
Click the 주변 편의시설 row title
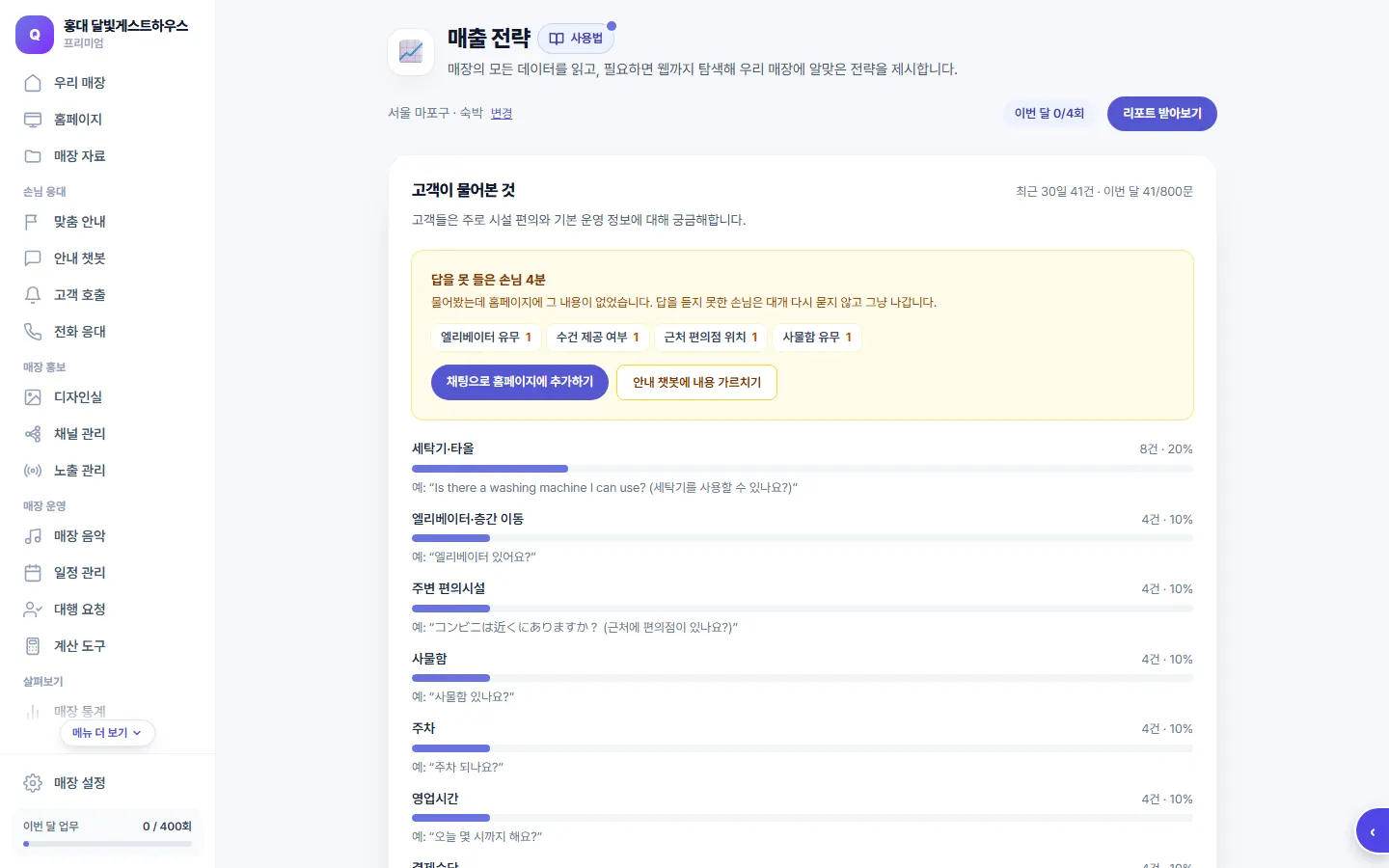click(449, 588)
